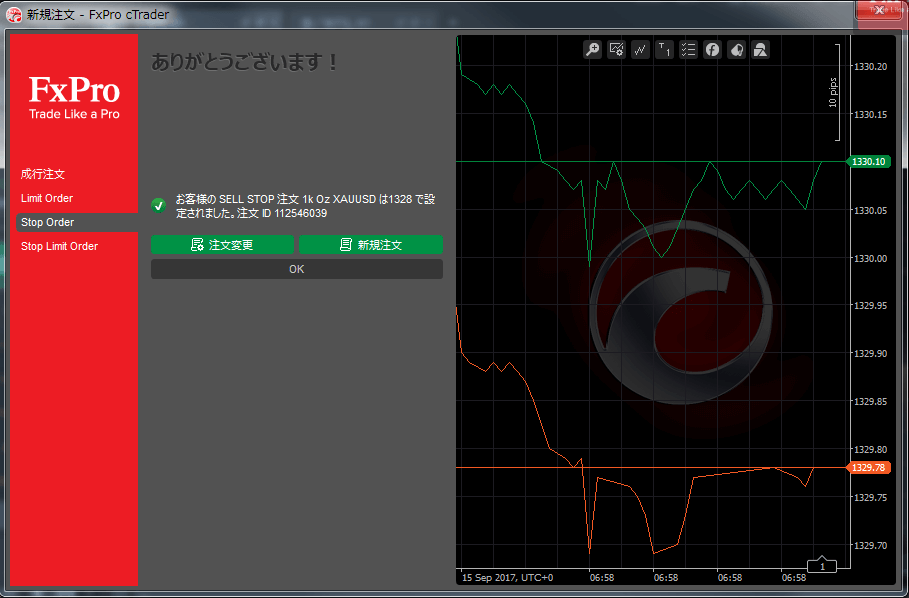909x598 pixels.
Task: Click the zoom-in magnifier chart icon
Action: tap(592, 49)
